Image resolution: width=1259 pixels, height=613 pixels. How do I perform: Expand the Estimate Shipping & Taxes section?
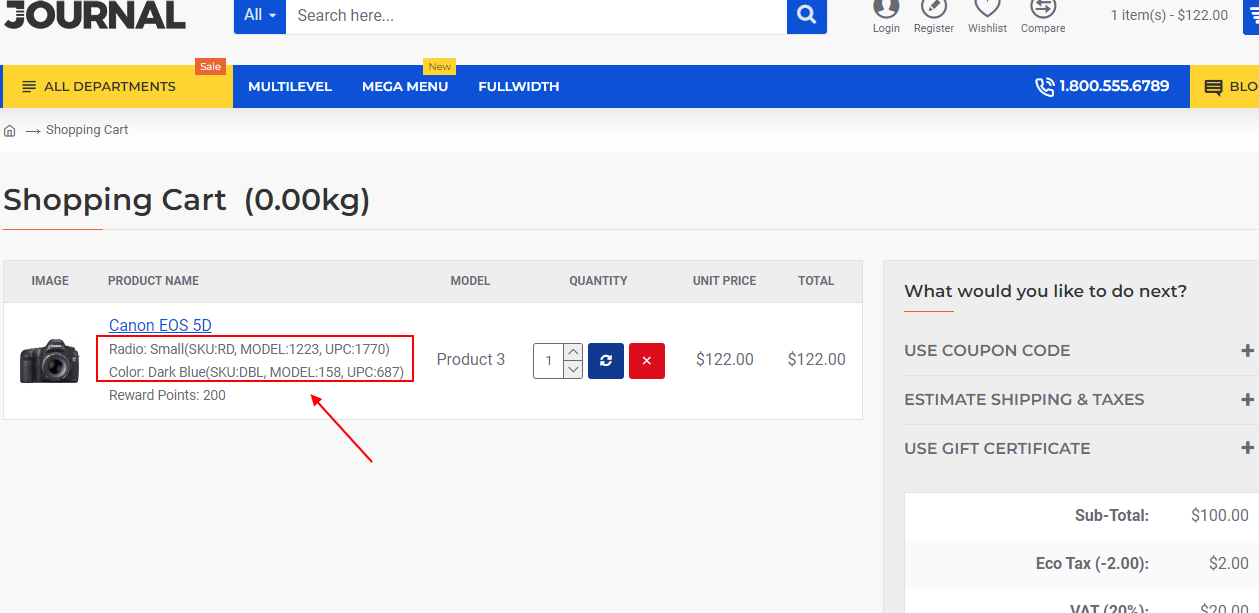1079,400
